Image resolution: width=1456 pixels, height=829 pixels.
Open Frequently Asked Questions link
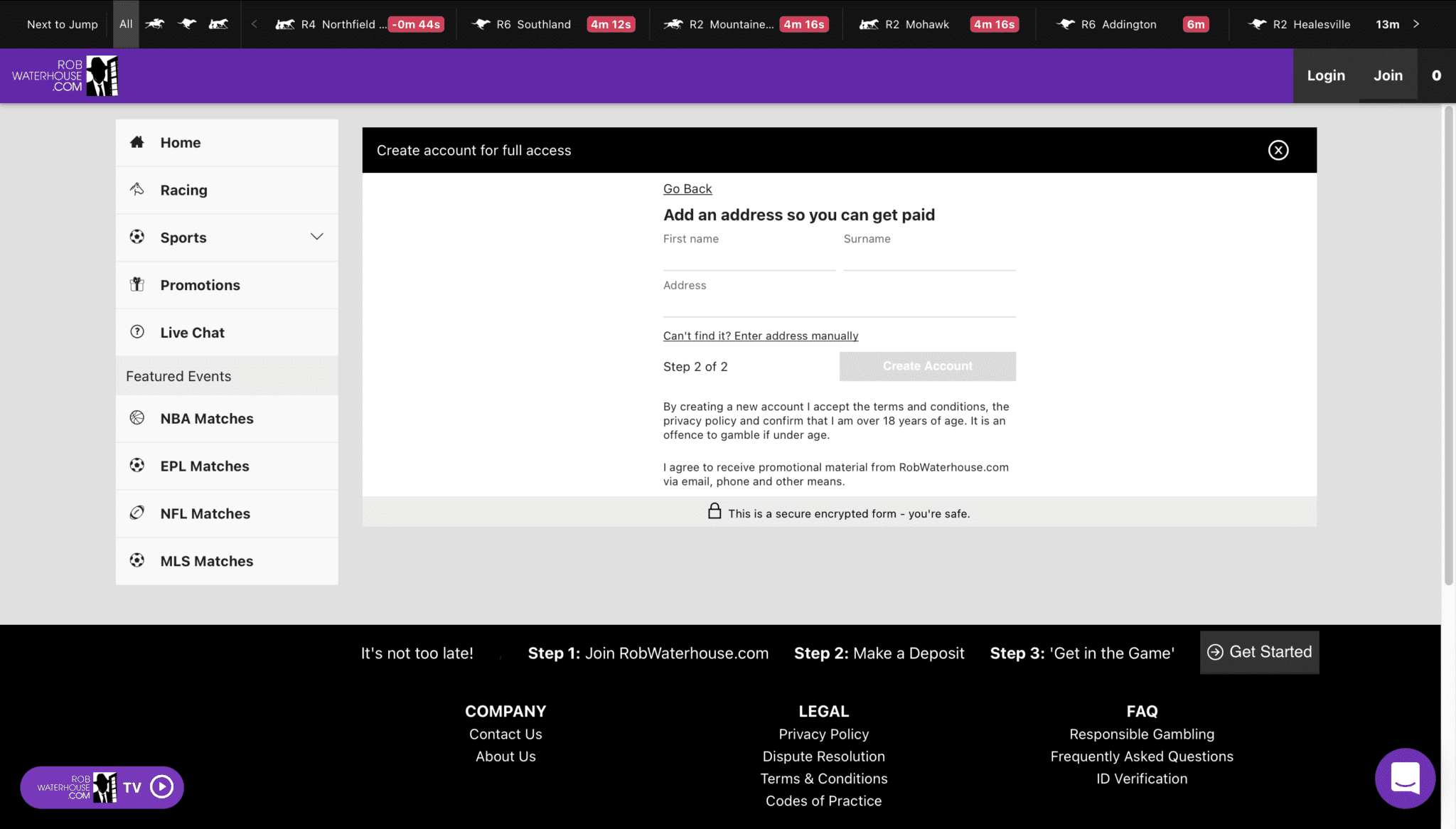click(1142, 756)
